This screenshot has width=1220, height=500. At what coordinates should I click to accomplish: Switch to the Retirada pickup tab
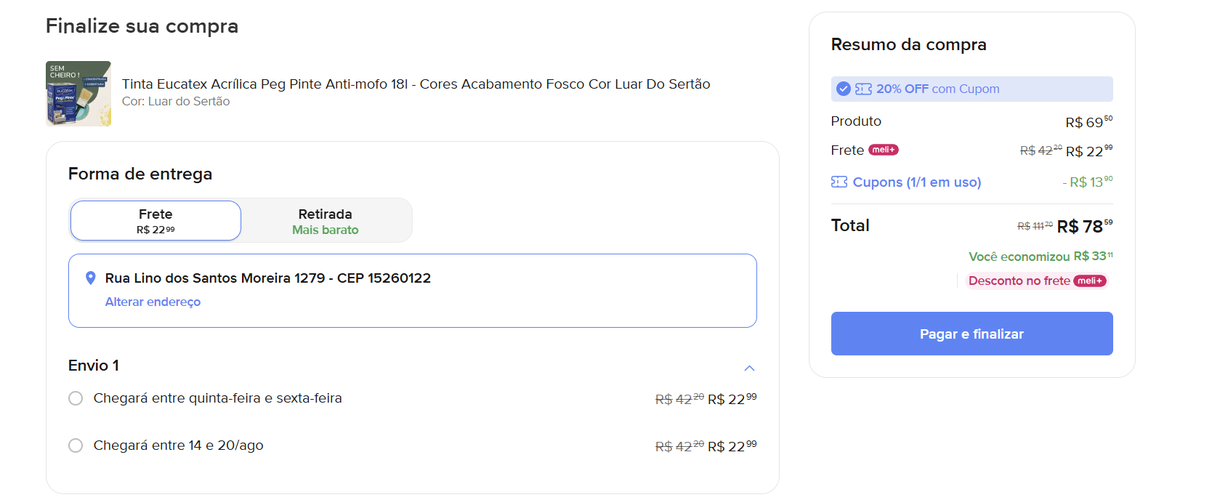pyautogui.click(x=325, y=221)
